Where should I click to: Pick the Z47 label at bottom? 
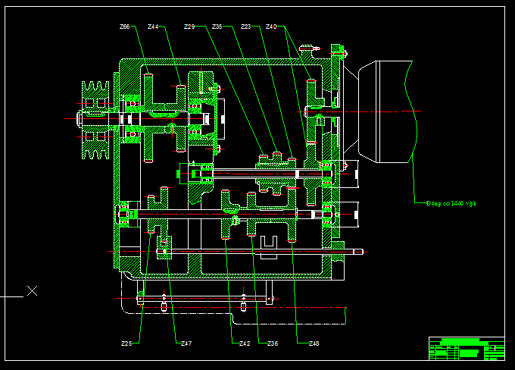pyautogui.click(x=186, y=343)
